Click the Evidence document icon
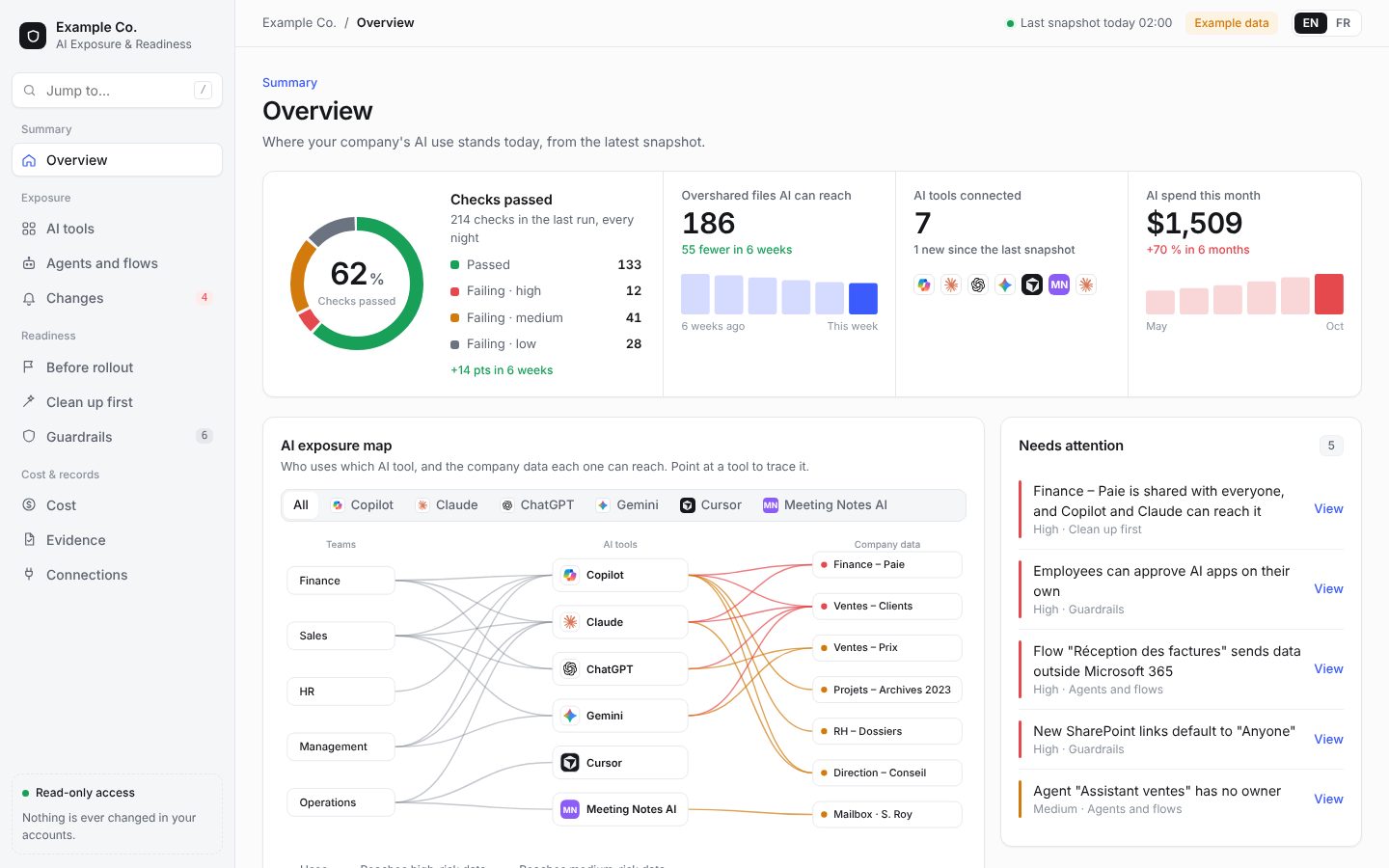The height and width of the screenshot is (868, 1389). (29, 540)
